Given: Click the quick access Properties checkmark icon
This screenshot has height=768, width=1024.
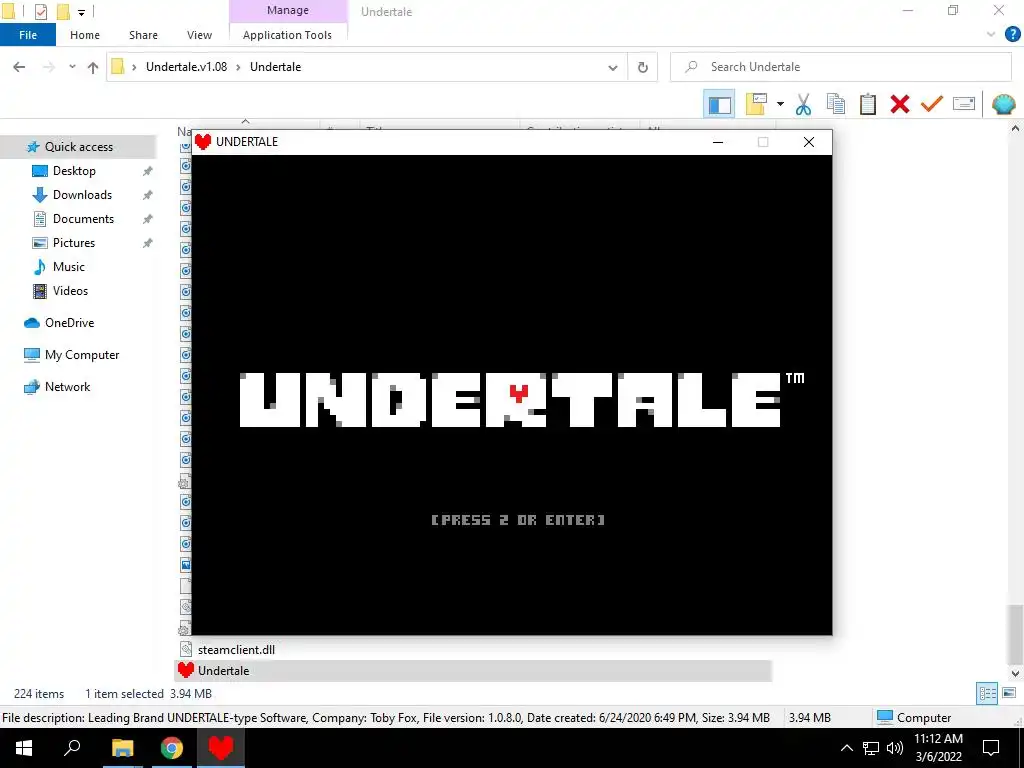Looking at the screenshot, I should (x=40, y=11).
